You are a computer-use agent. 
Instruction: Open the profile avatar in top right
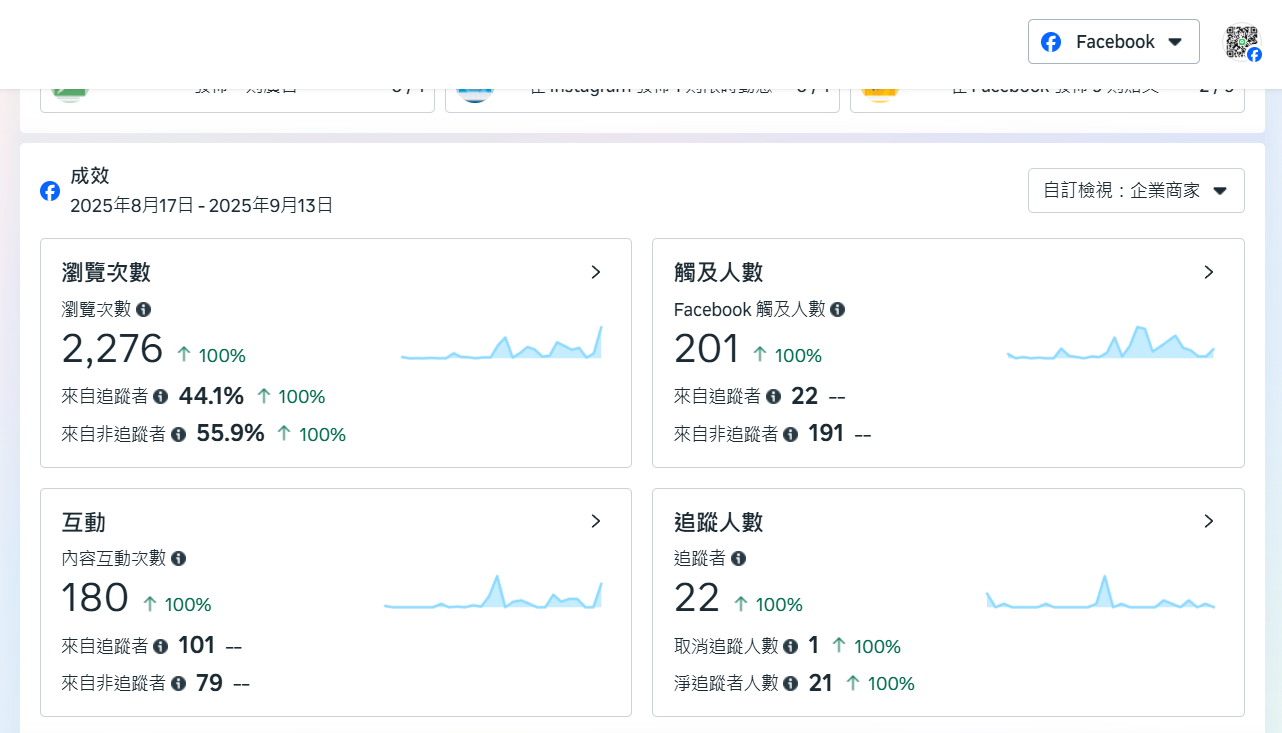[1243, 42]
